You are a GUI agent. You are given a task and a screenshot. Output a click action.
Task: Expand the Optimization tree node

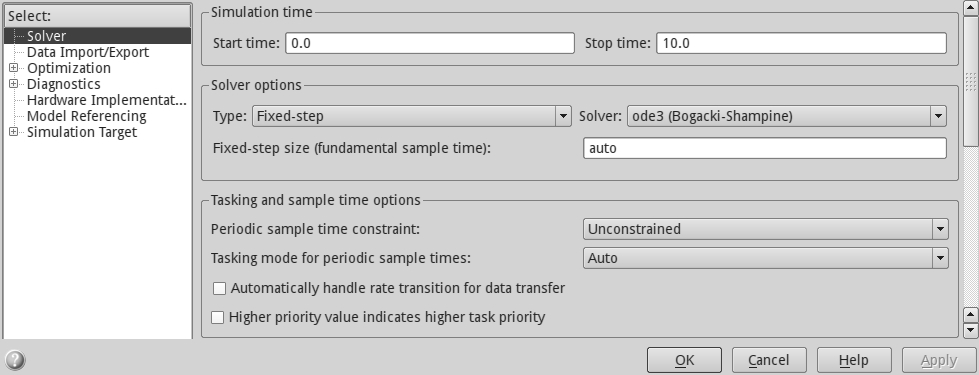click(x=14, y=67)
